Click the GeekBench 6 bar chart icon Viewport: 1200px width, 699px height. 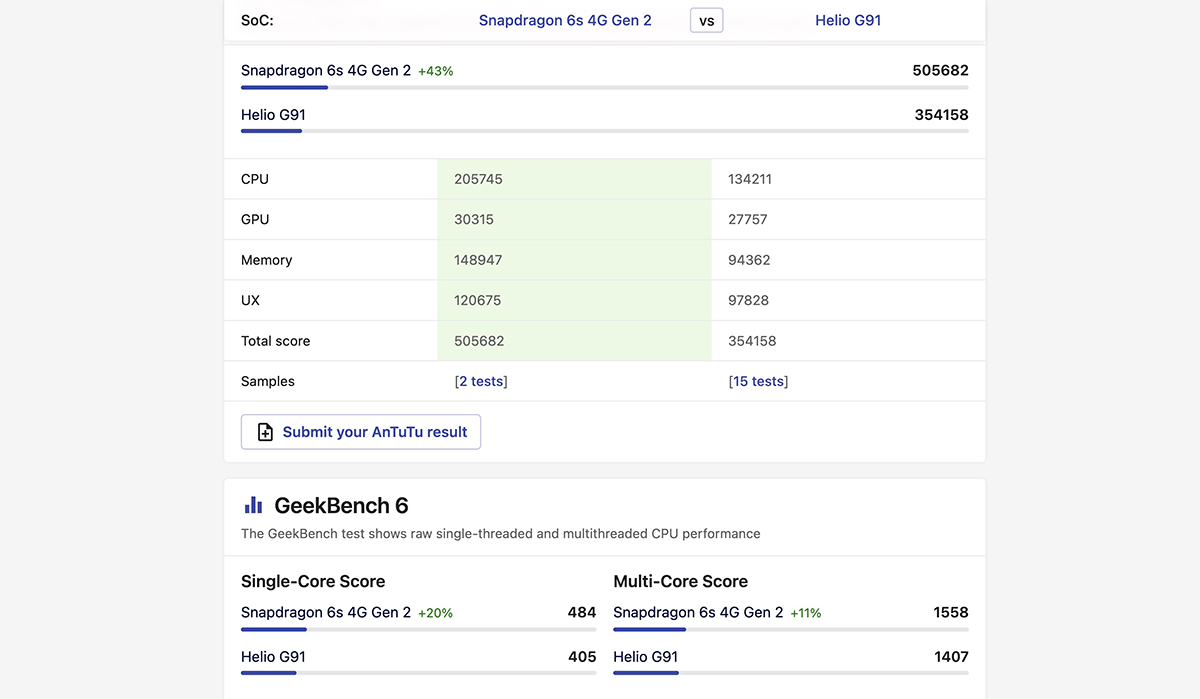[253, 505]
